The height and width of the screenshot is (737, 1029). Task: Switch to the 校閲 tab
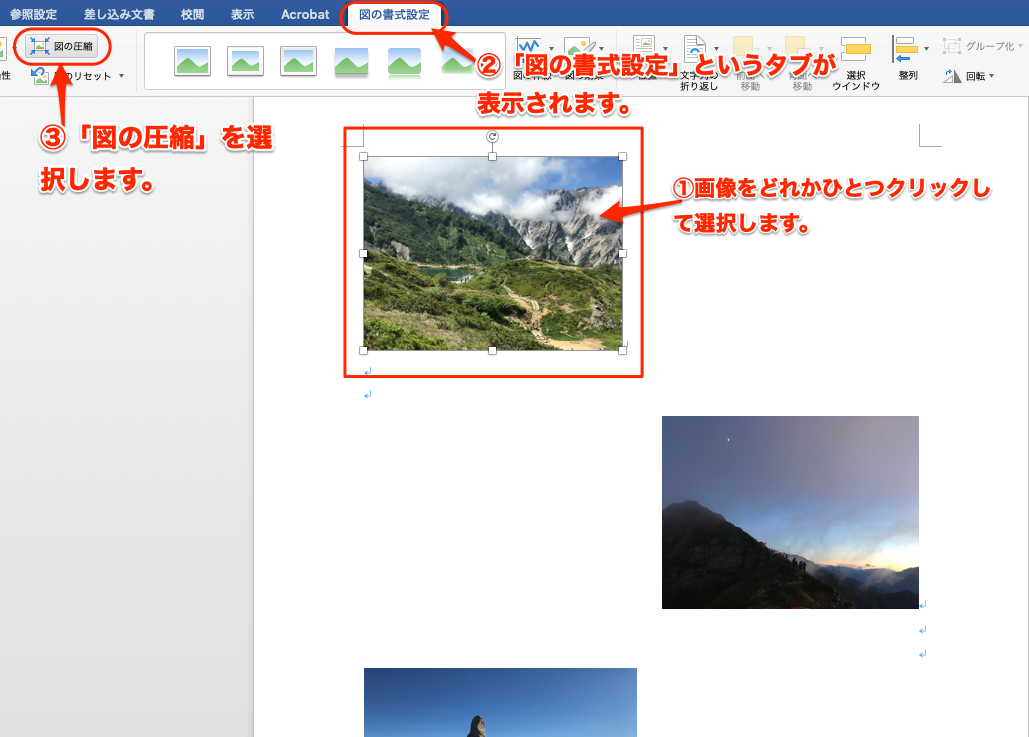(x=192, y=14)
